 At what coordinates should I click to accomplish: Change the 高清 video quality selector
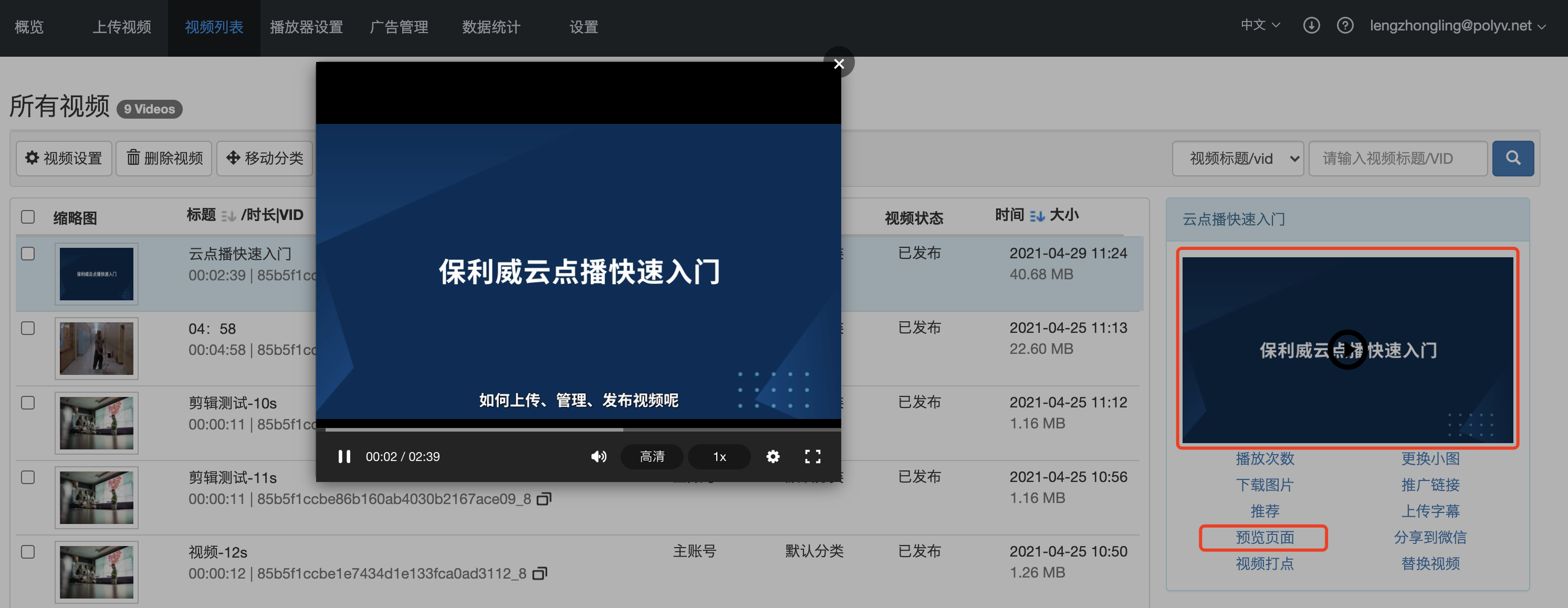click(x=652, y=456)
